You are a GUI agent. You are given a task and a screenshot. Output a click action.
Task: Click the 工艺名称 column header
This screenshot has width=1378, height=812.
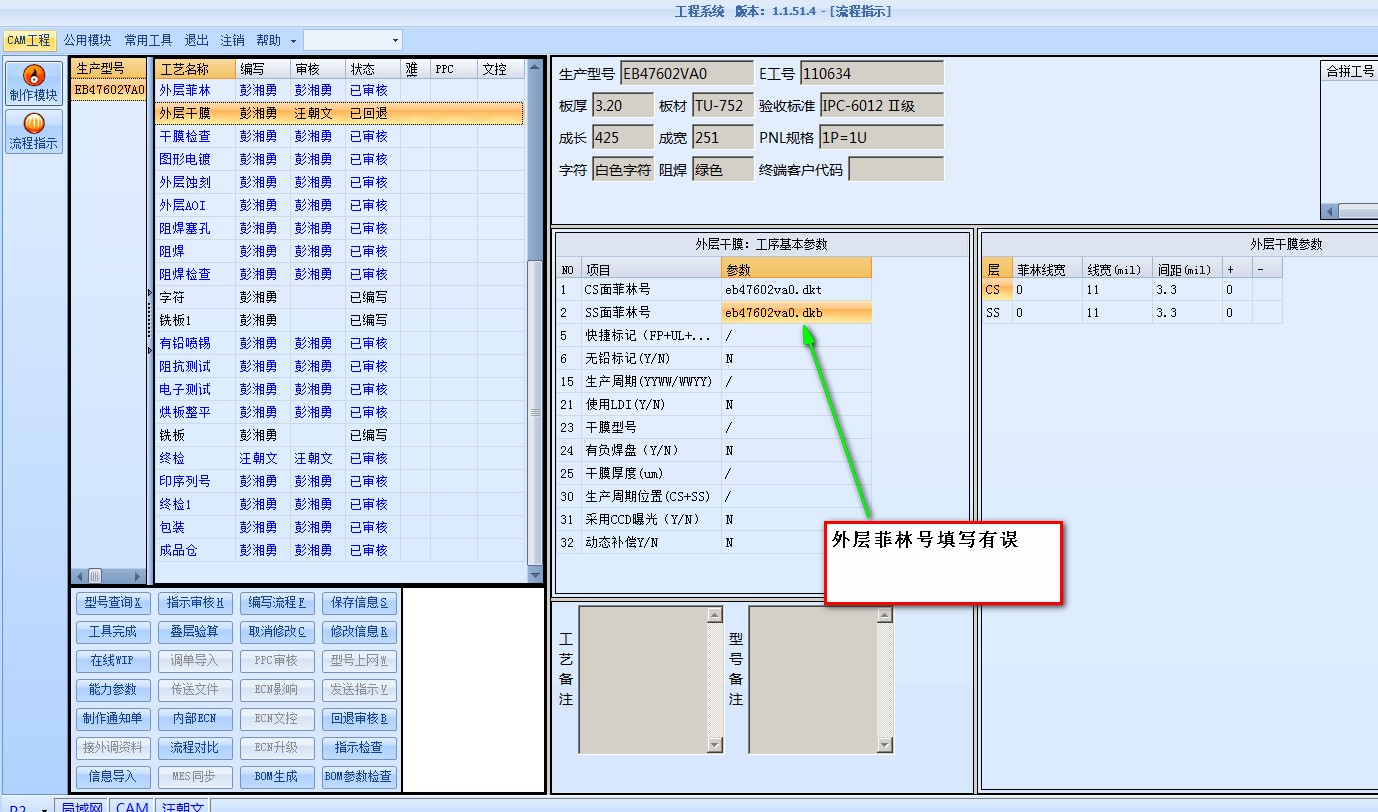(x=196, y=69)
